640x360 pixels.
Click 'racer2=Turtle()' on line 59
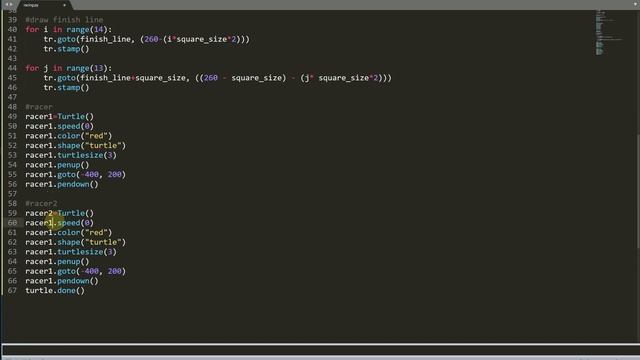click(x=60, y=213)
